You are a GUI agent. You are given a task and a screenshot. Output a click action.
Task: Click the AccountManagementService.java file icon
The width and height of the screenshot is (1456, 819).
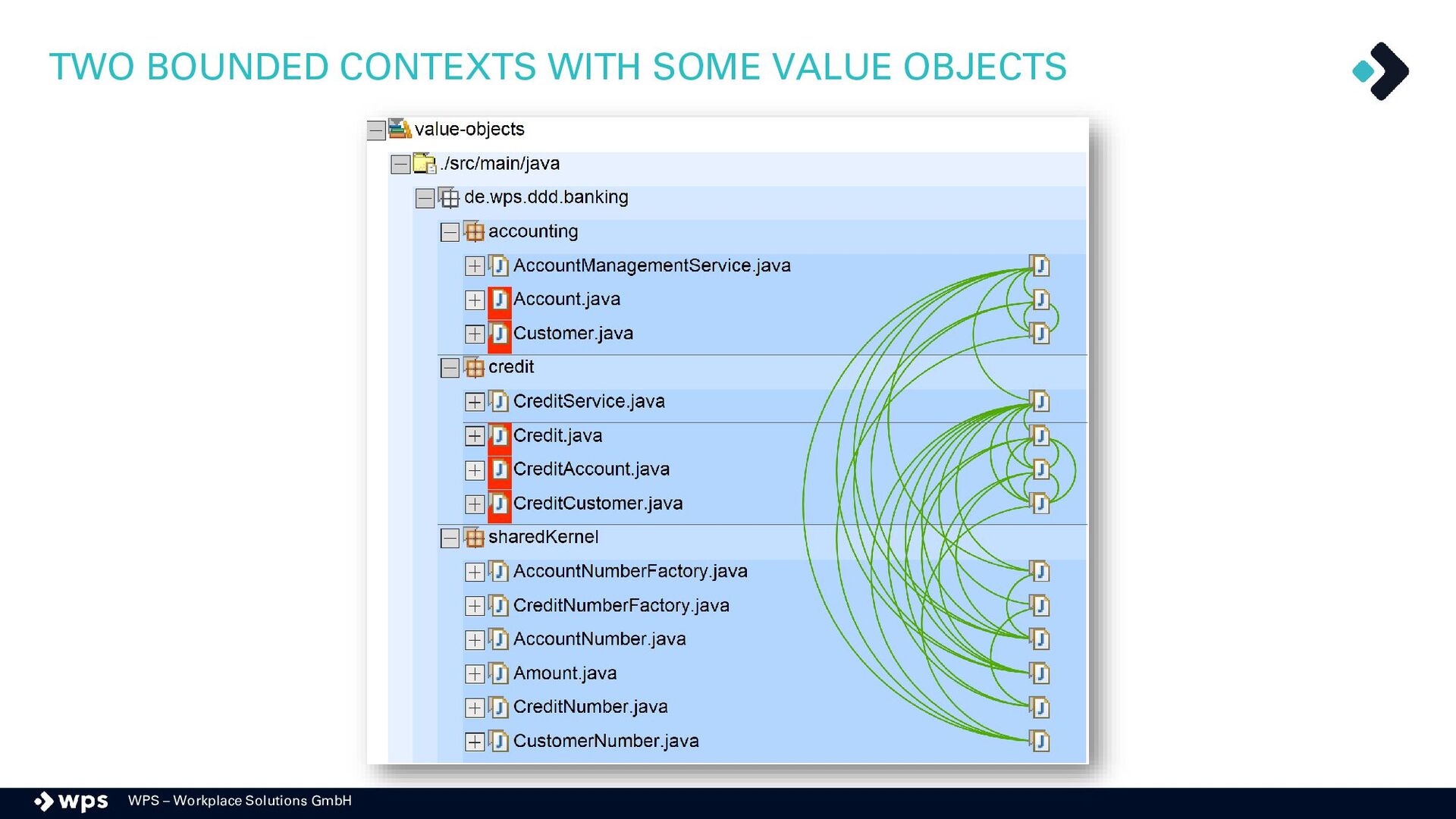(499, 265)
